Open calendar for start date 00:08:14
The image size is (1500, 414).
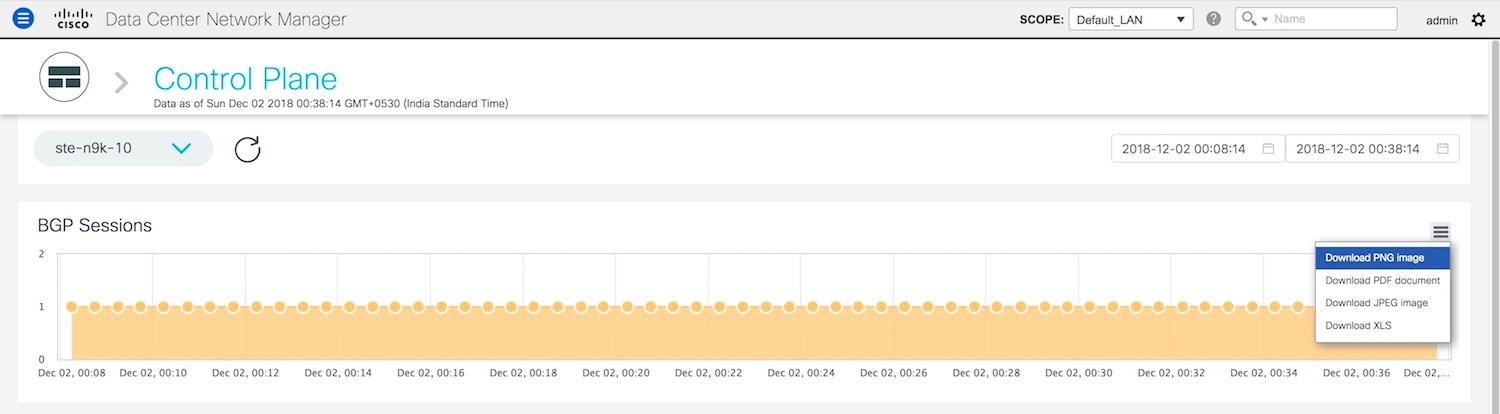[x=1268, y=149]
